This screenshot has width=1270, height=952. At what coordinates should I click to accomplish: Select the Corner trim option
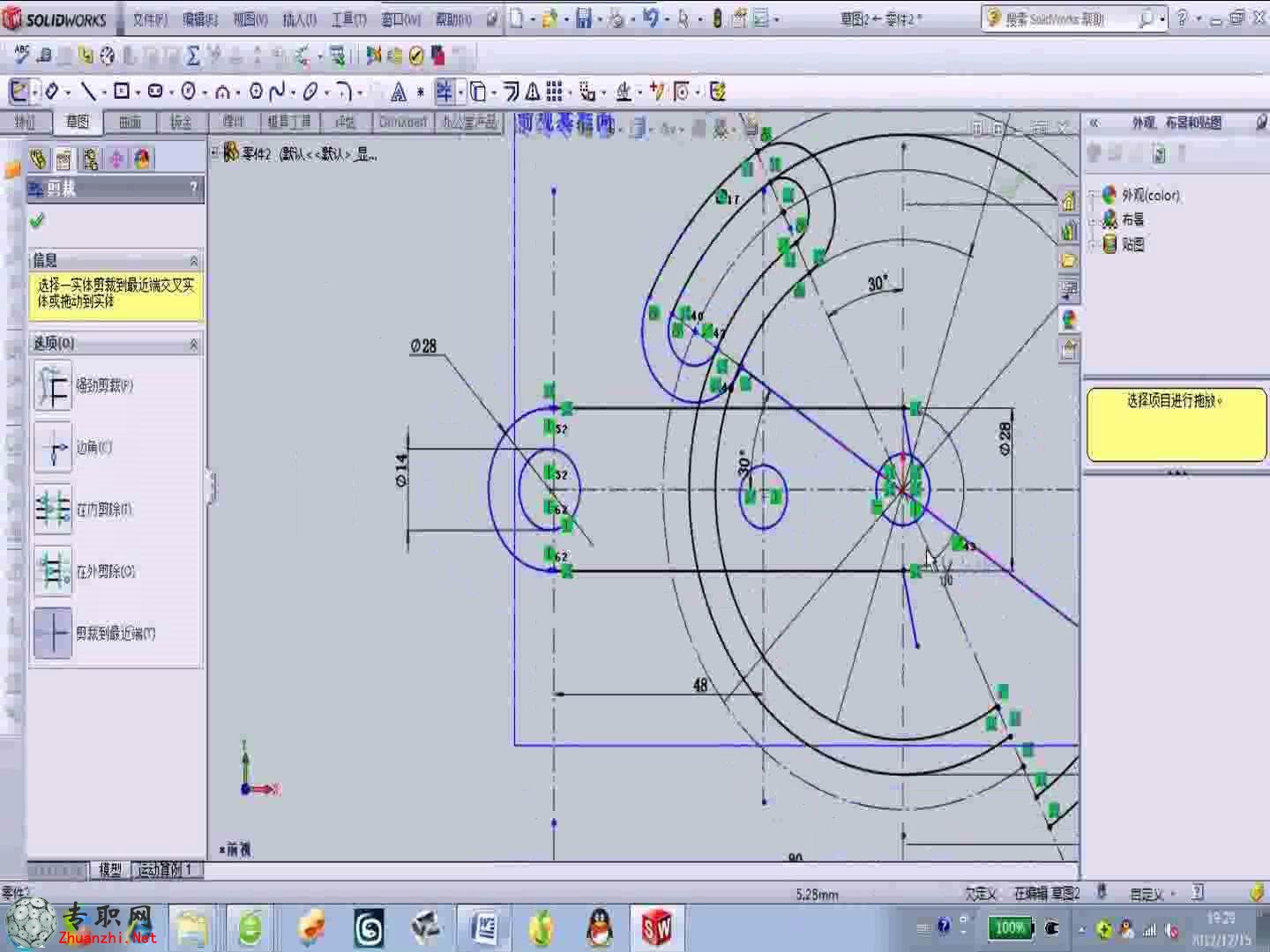point(53,448)
